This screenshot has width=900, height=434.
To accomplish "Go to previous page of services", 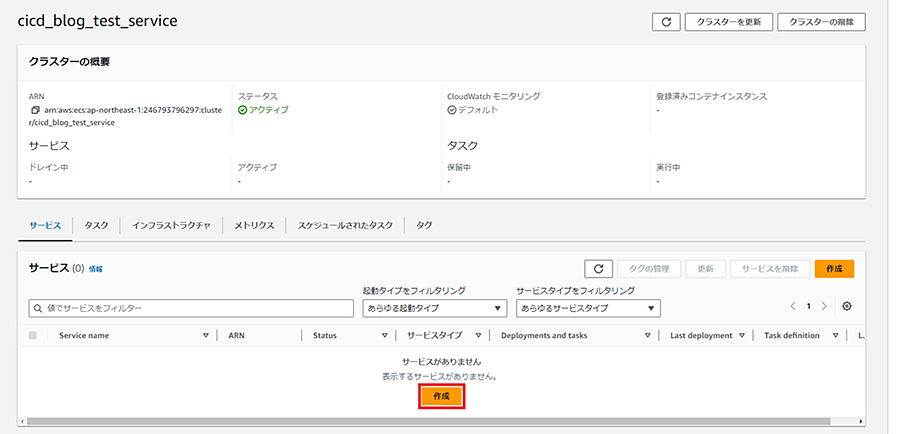I will point(793,307).
